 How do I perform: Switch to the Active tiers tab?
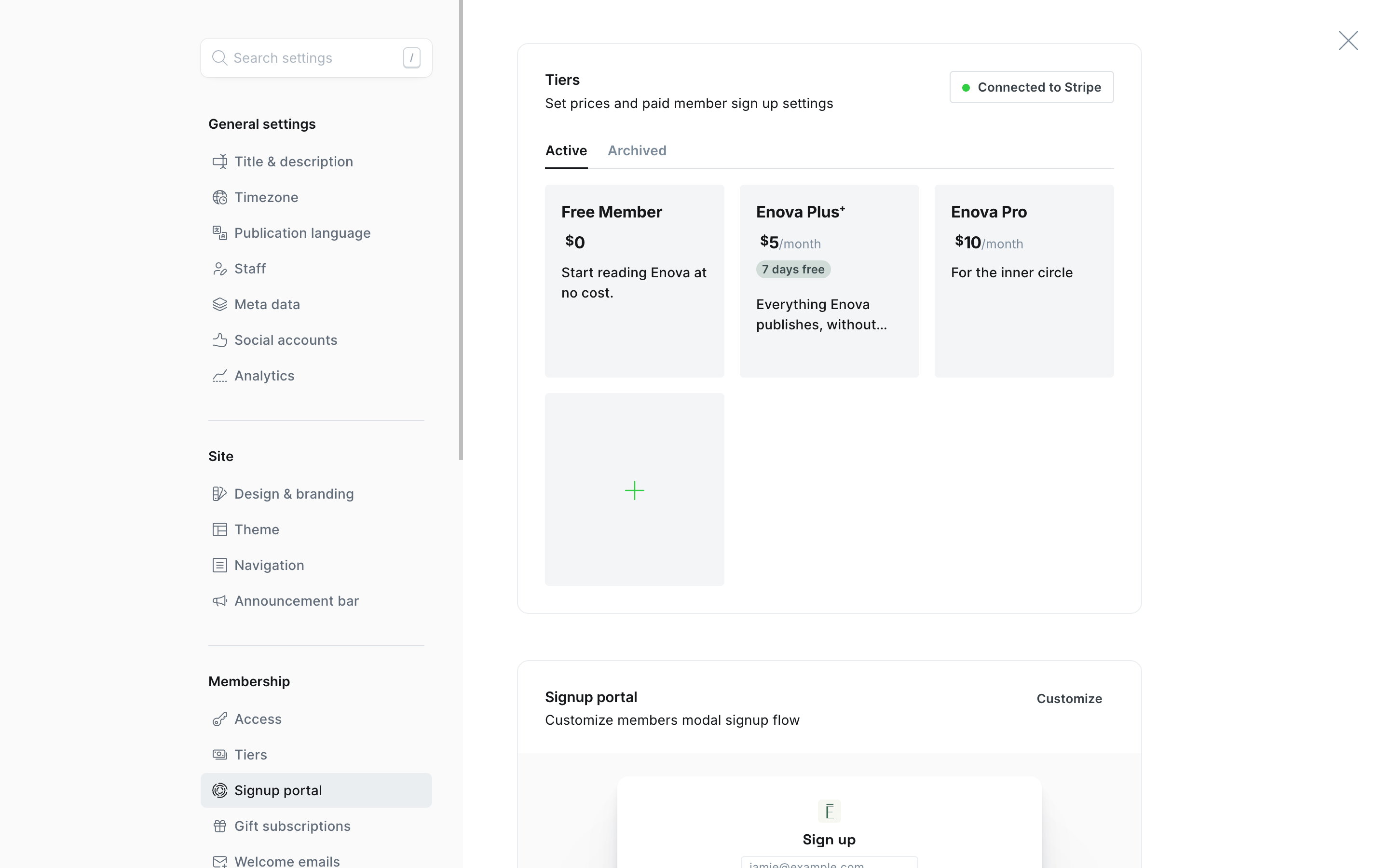click(566, 150)
